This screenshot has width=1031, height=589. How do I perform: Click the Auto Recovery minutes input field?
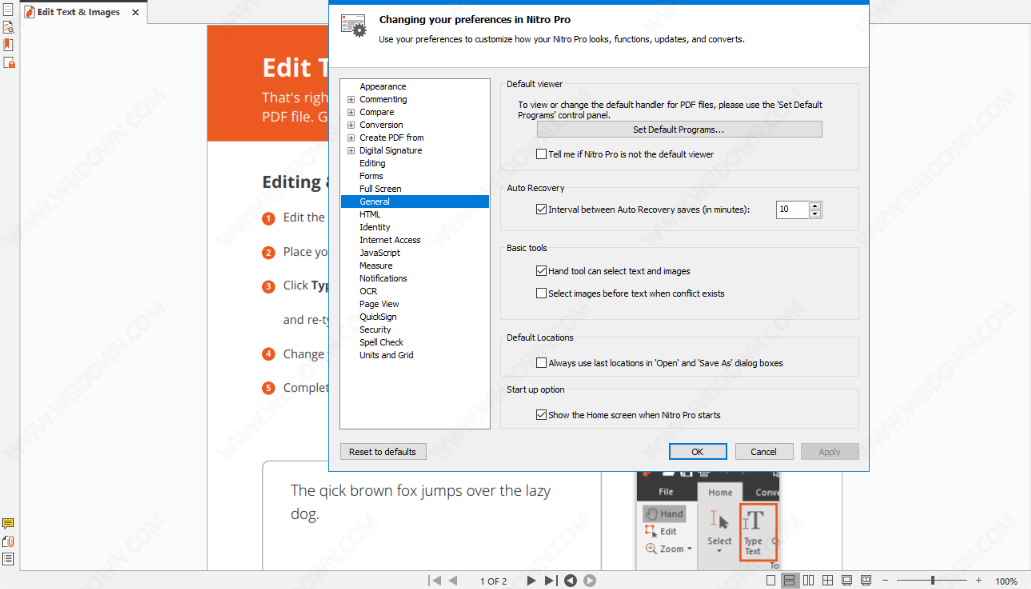click(792, 210)
